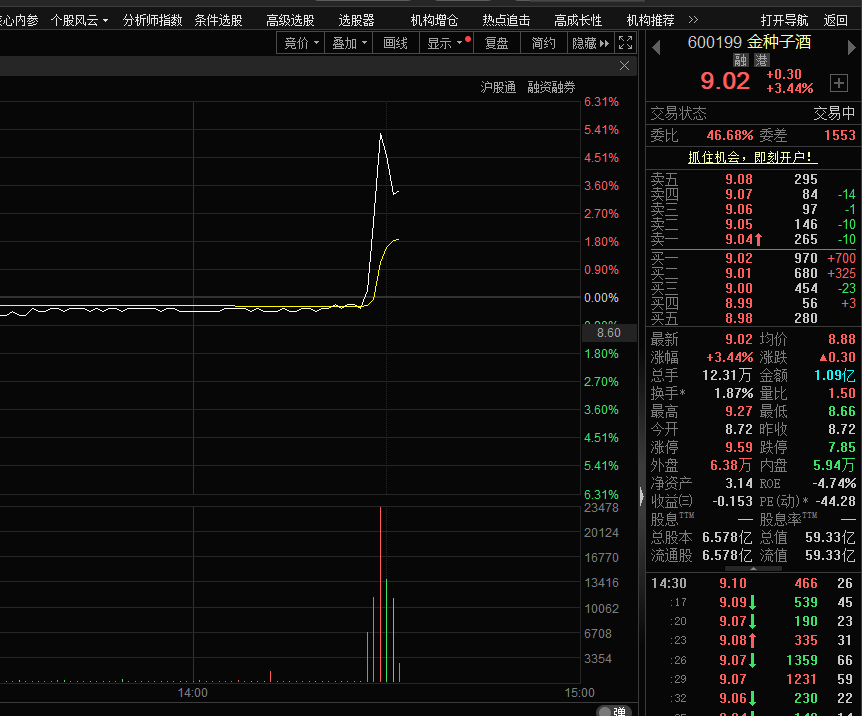Open the 机构增仓 menu item
Viewport: 862px width, 716px height.
pyautogui.click(x=434, y=20)
